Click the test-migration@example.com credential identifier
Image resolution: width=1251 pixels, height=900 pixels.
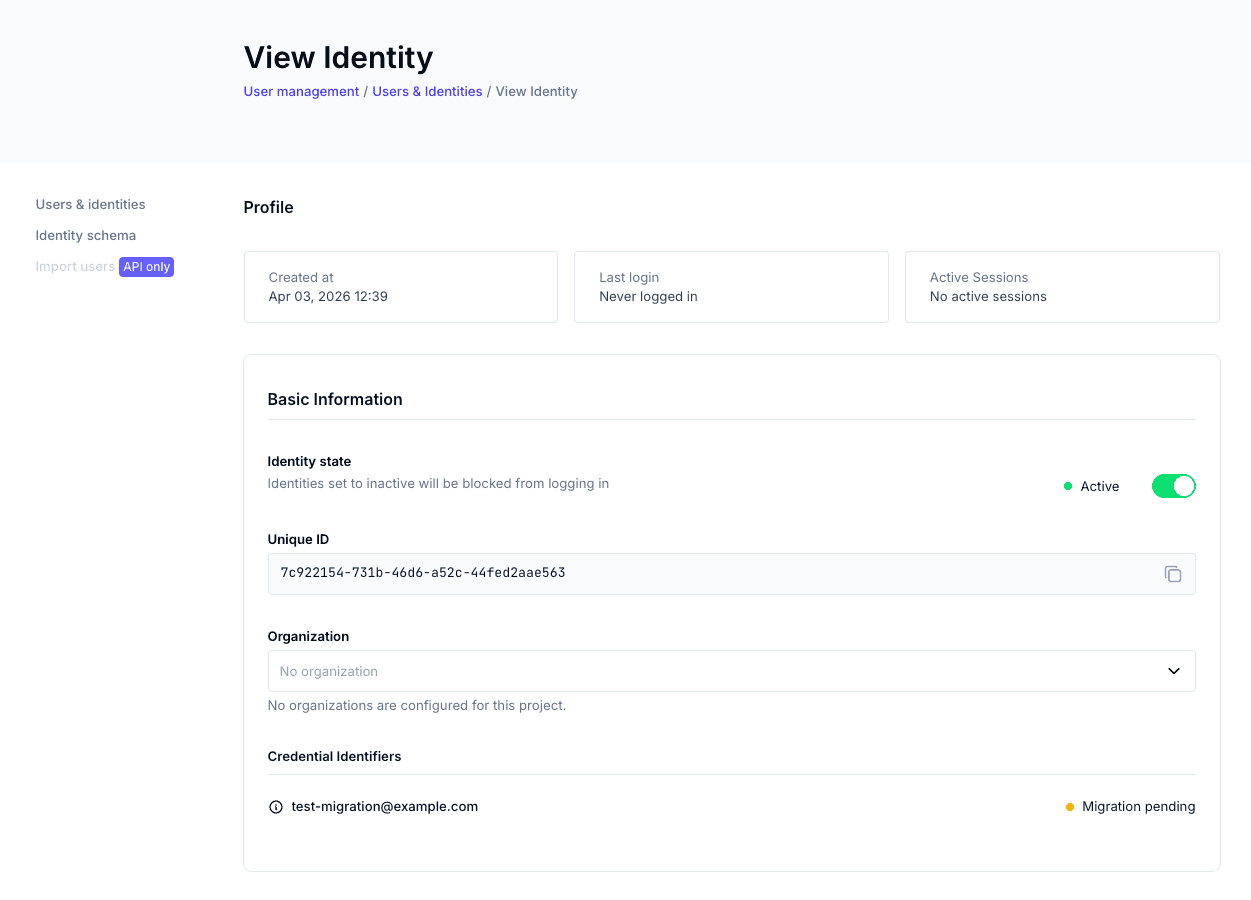click(384, 806)
